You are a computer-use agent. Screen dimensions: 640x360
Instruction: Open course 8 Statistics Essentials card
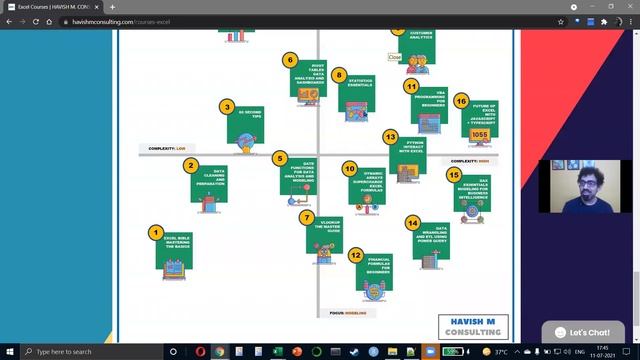(357, 93)
